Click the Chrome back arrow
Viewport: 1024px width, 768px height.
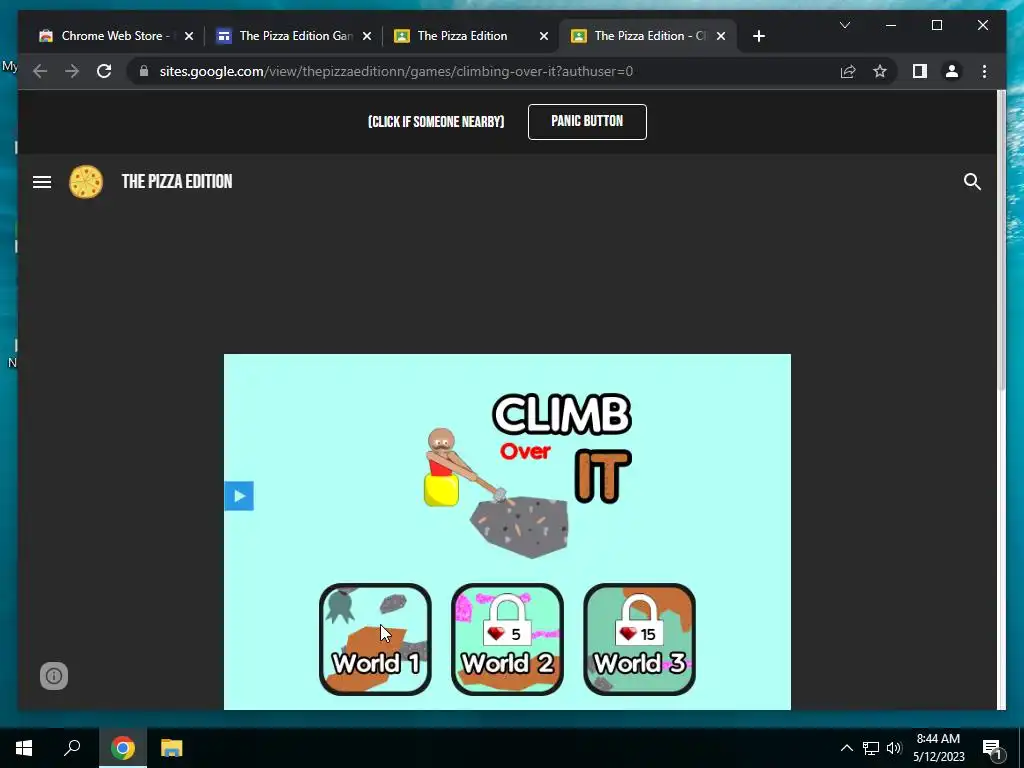click(x=40, y=71)
